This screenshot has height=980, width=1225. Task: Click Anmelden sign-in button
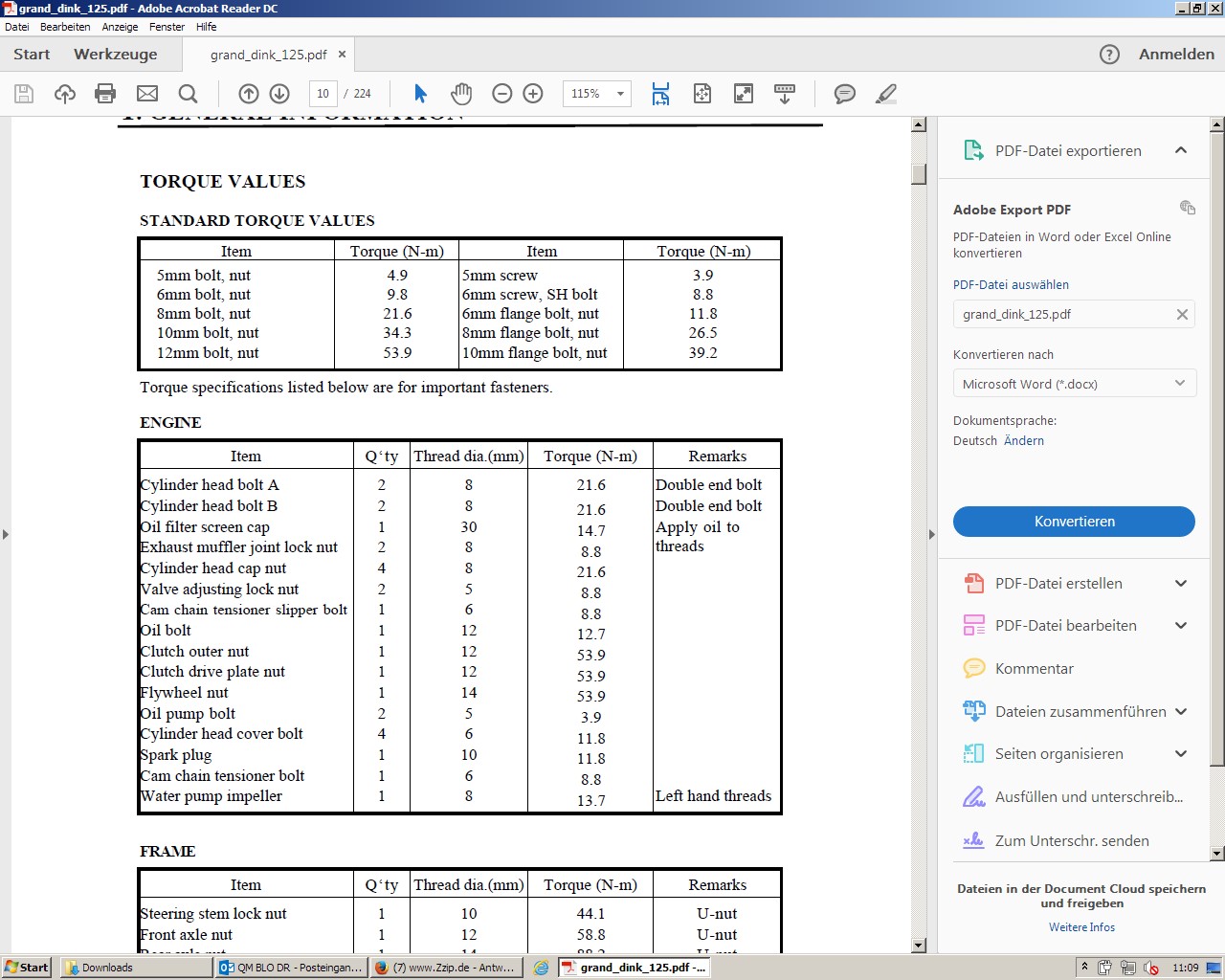[1176, 55]
